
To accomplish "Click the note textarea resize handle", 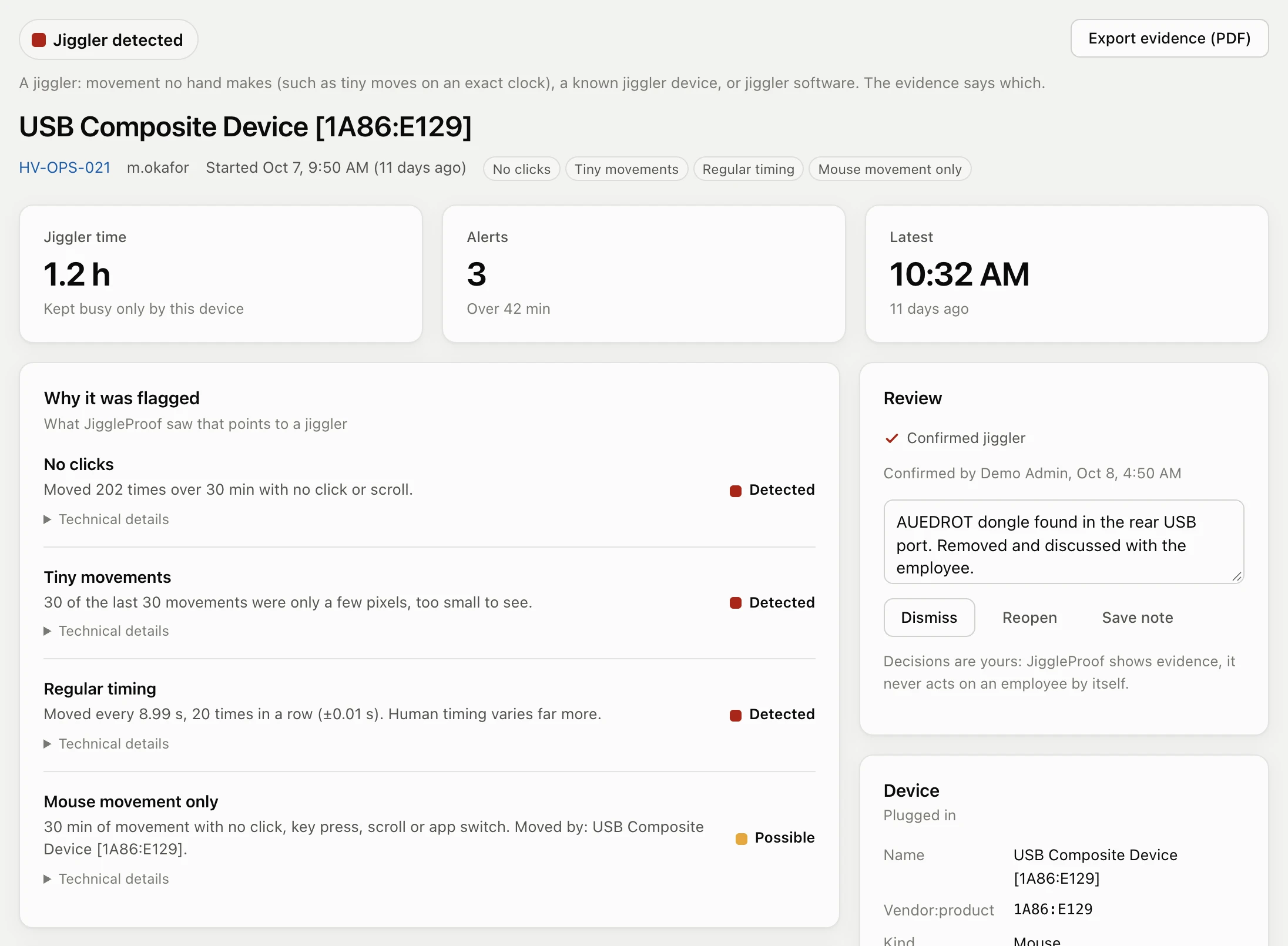I will pyautogui.click(x=1237, y=576).
